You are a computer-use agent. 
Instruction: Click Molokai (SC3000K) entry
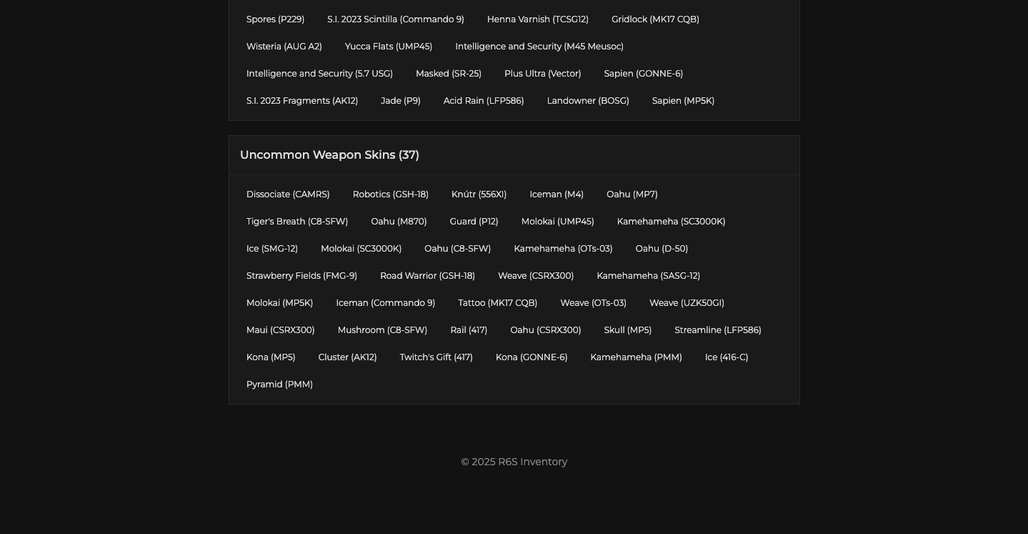click(x=361, y=249)
